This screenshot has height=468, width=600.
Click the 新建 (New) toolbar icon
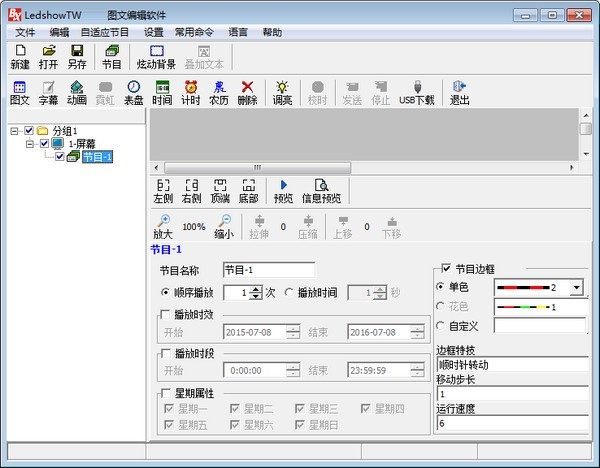pyautogui.click(x=20, y=56)
